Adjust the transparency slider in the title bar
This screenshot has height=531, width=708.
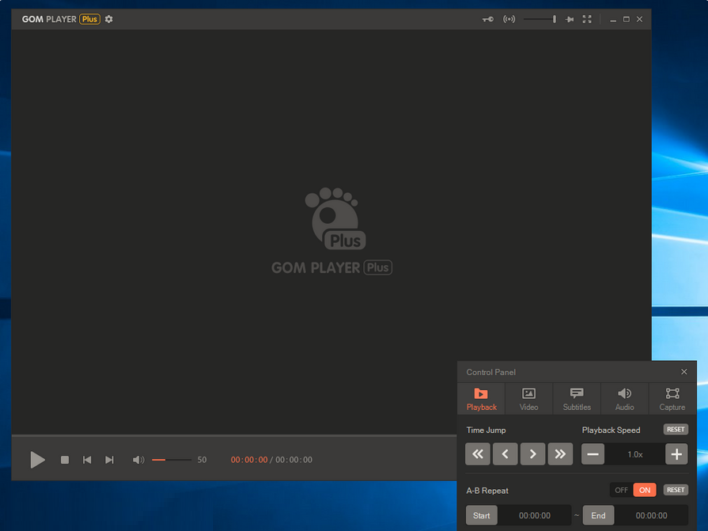click(540, 19)
